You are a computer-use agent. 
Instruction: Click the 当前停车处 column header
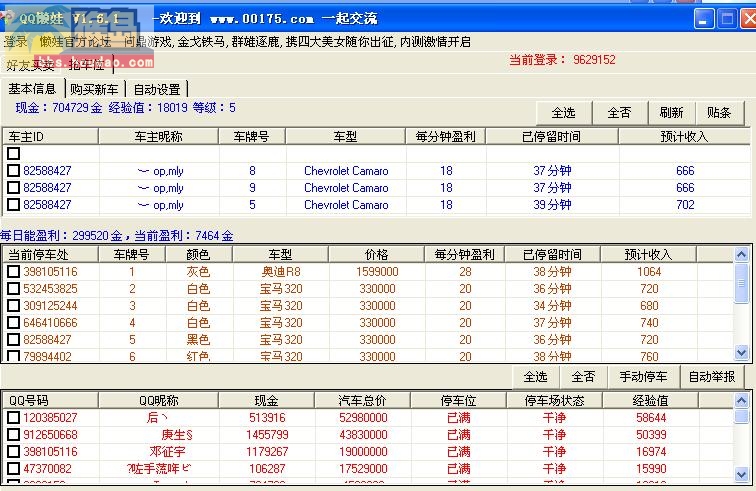(x=51, y=254)
